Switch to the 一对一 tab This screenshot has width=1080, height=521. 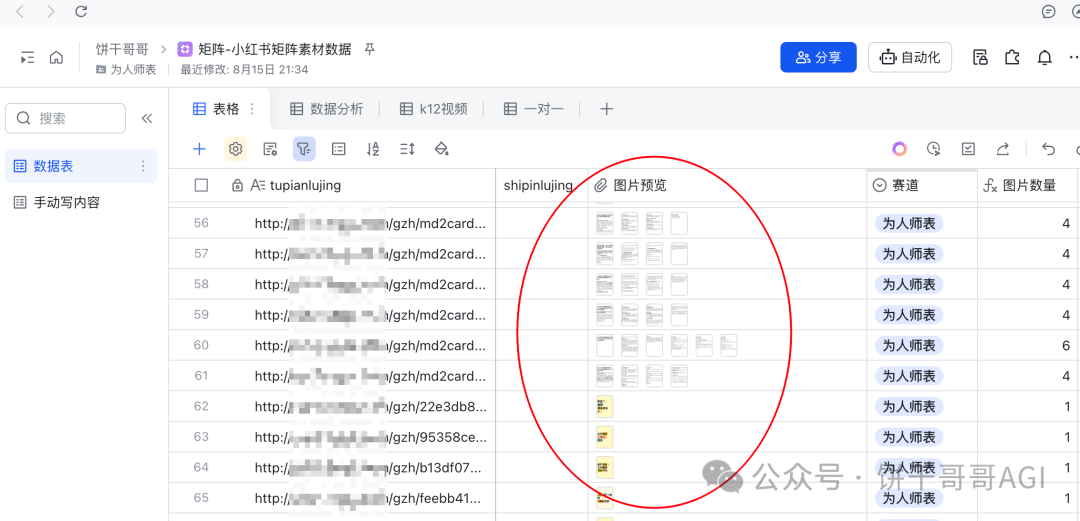[x=534, y=109]
